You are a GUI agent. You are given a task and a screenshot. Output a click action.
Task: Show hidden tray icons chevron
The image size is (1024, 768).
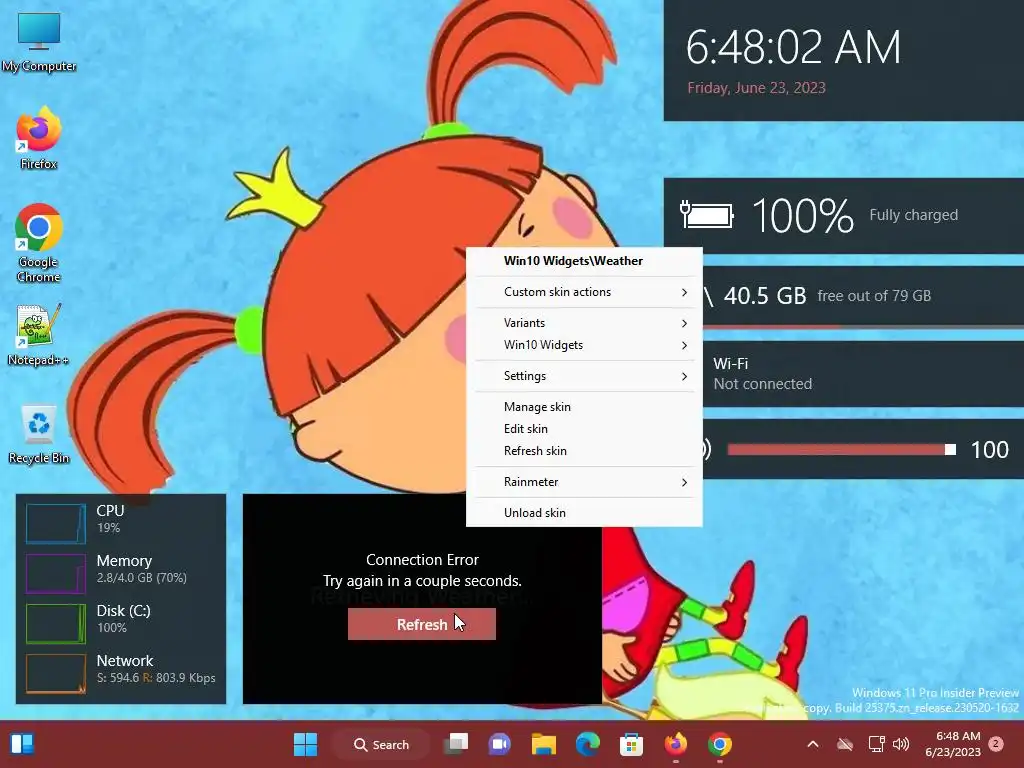tap(813, 744)
